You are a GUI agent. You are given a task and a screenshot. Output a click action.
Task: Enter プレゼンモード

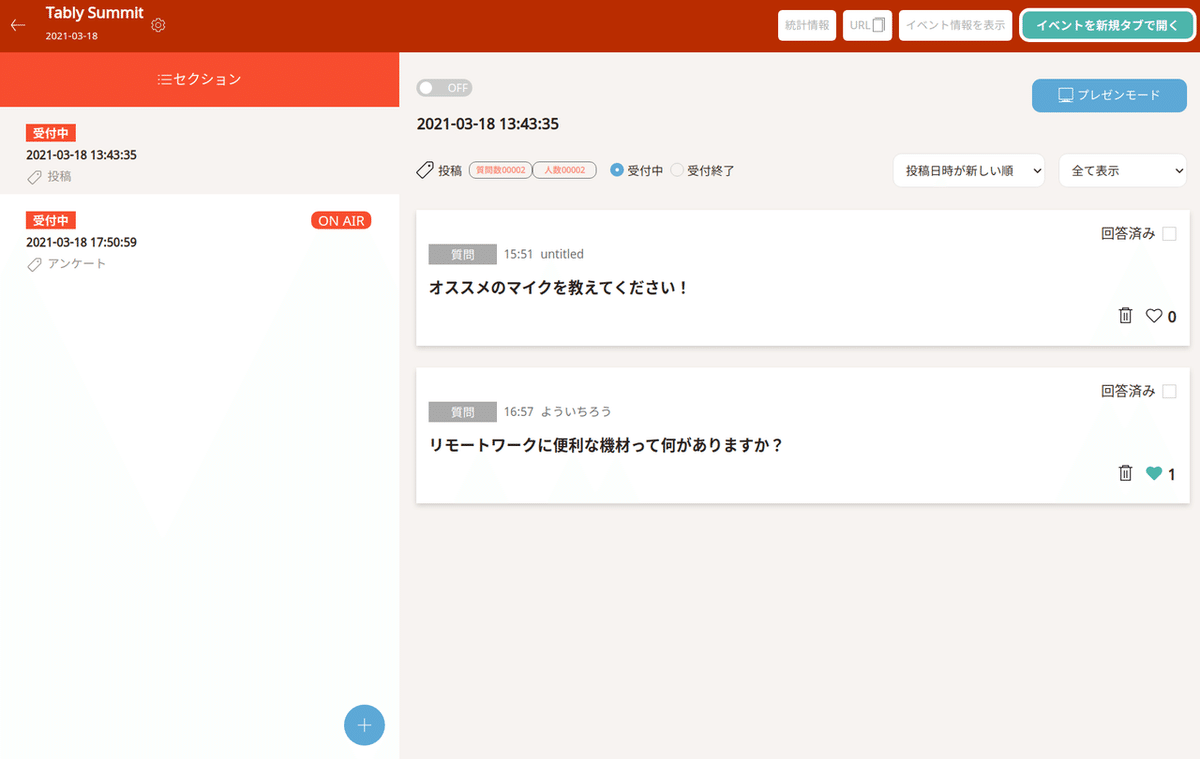(1109, 95)
